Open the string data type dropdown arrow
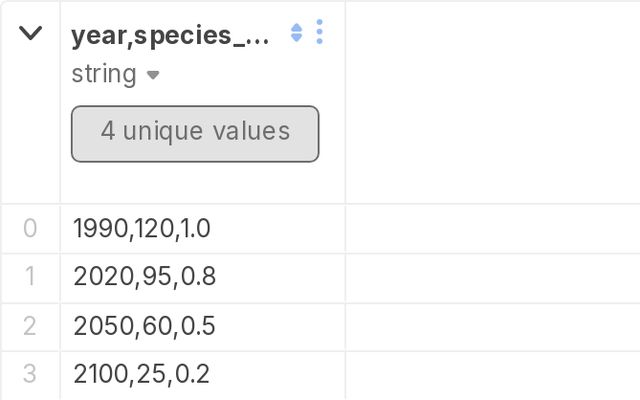640x400 pixels. (153, 75)
